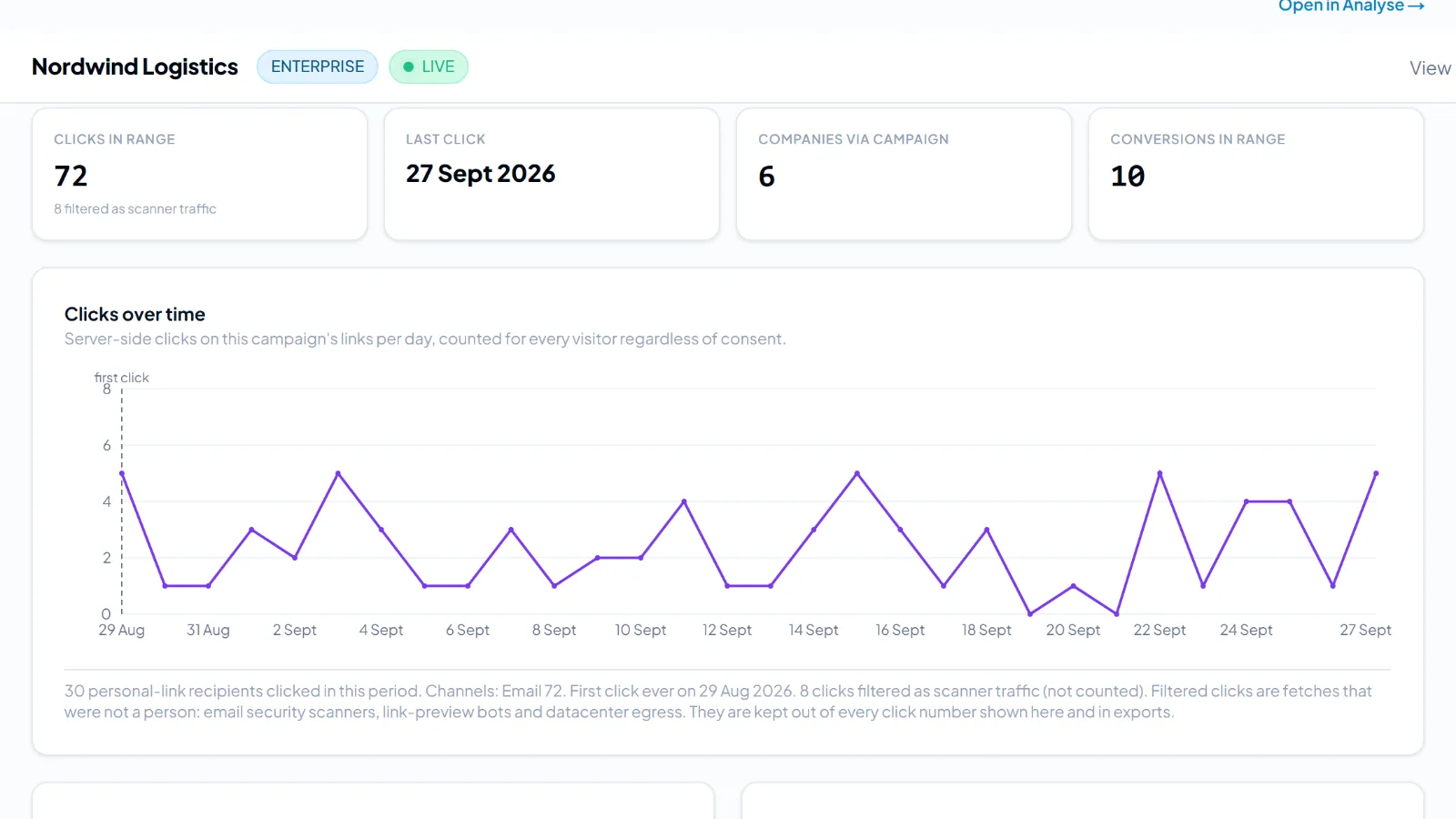This screenshot has width=1456, height=819.
Task: Click the Nordwind Logistics heading
Action: pyautogui.click(x=135, y=66)
